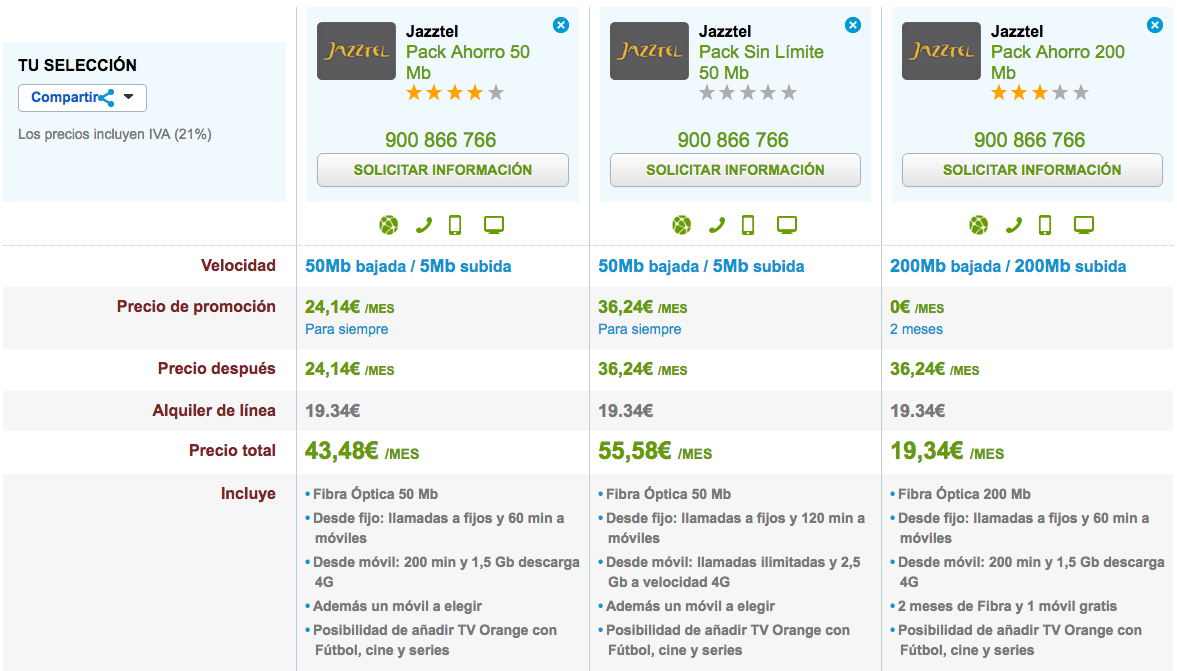Click the phone number under Pack Ahorro 50 Mb
1177x671 pixels.
pyautogui.click(x=441, y=140)
